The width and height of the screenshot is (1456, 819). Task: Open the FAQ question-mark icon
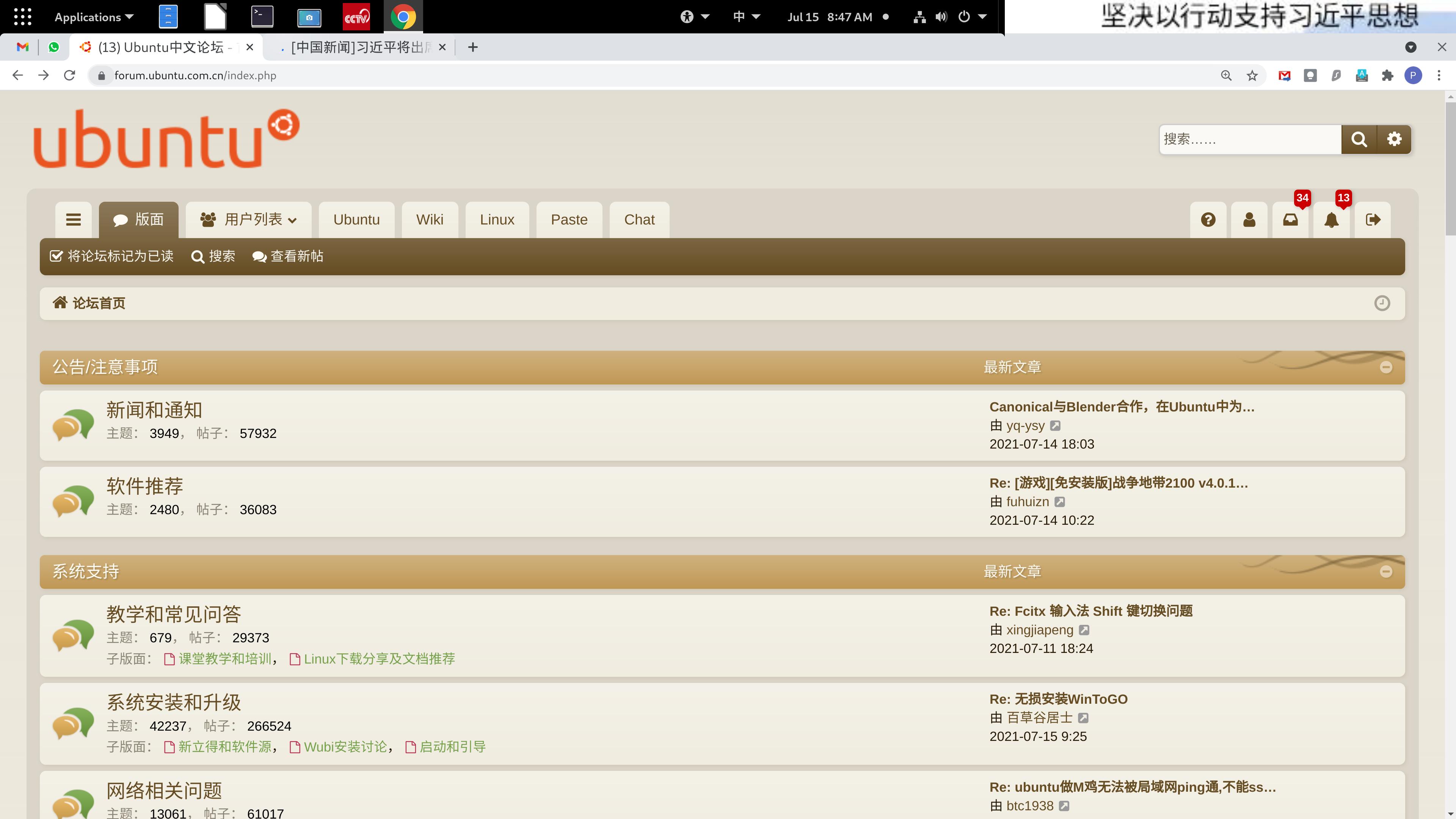pyautogui.click(x=1208, y=220)
